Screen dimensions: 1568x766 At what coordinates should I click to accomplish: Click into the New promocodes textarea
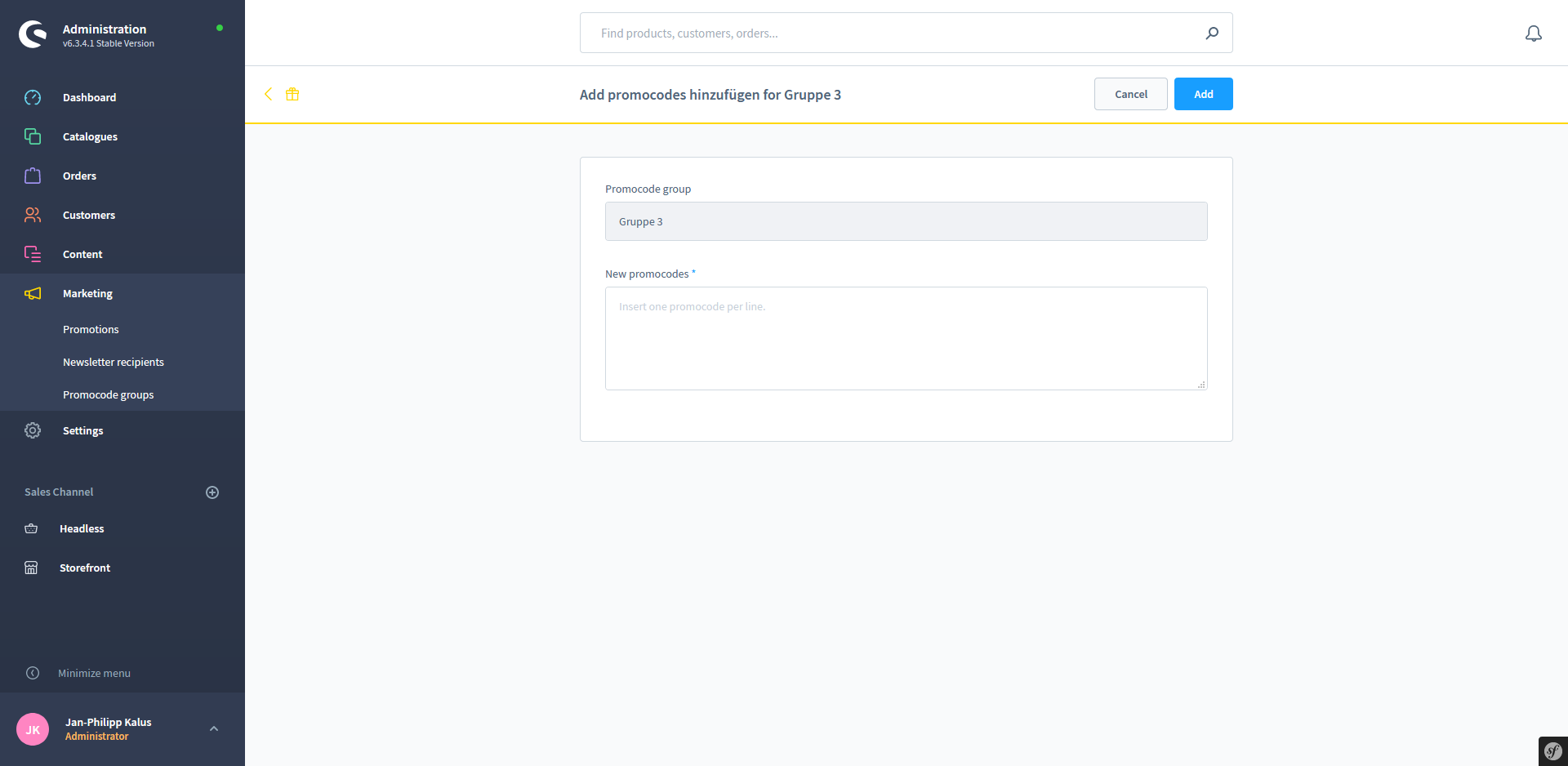(x=906, y=338)
